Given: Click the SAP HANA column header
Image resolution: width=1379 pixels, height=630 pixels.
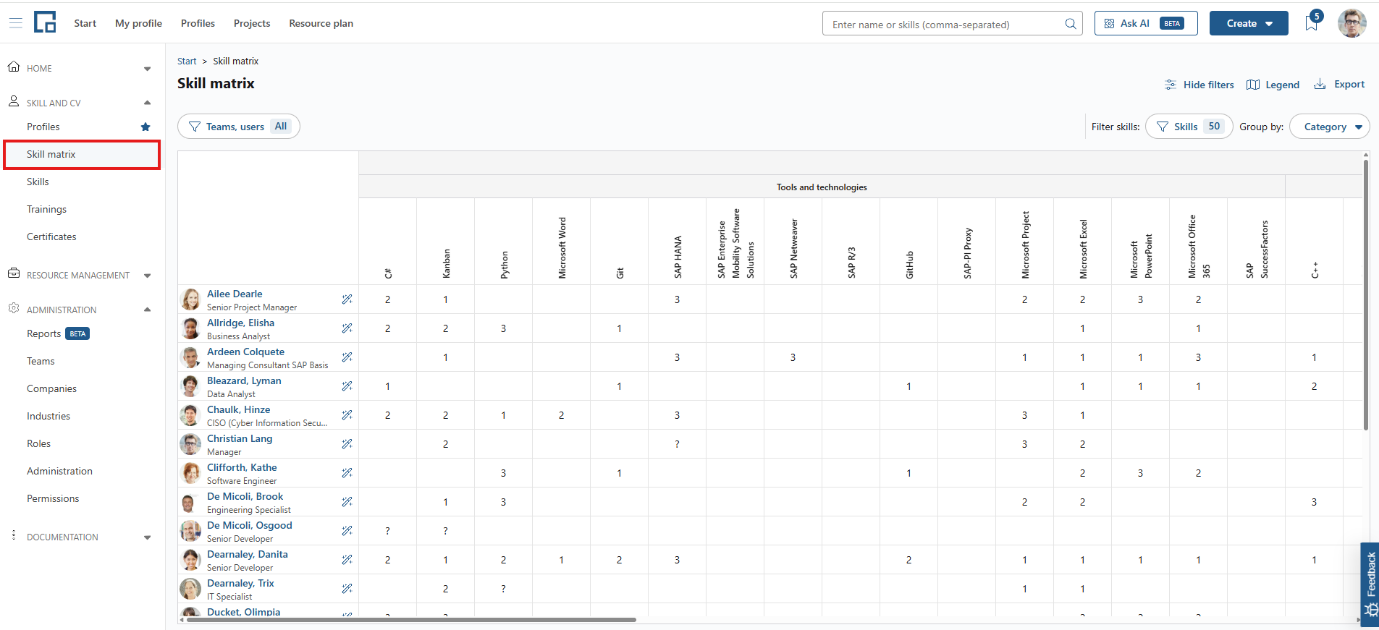Looking at the screenshot, I should tap(677, 240).
